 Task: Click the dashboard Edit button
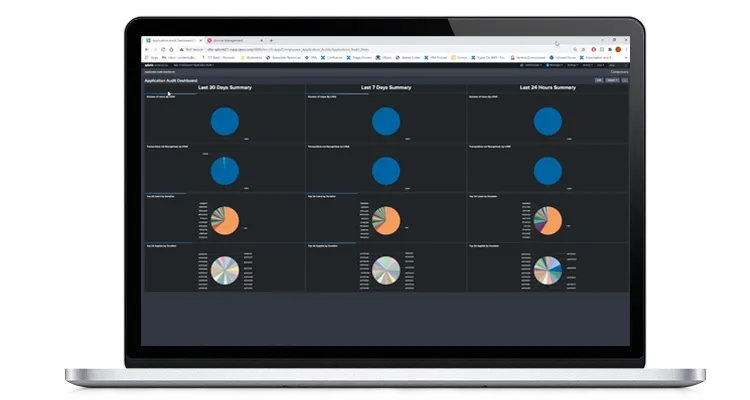pyautogui.click(x=599, y=80)
